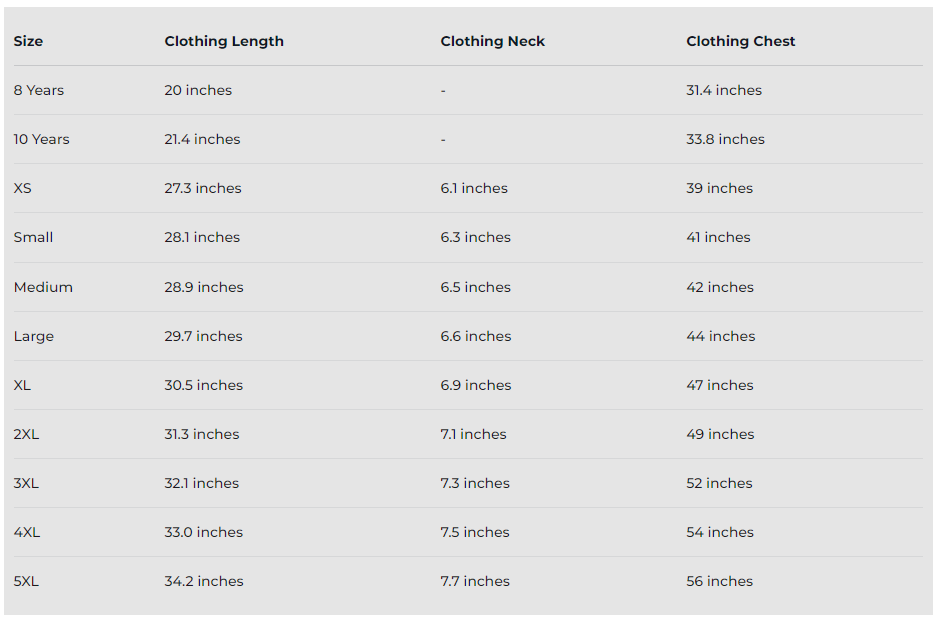This screenshot has width=944, height=626.
Task: Click the 20 inches length cell
Action: coord(198,90)
